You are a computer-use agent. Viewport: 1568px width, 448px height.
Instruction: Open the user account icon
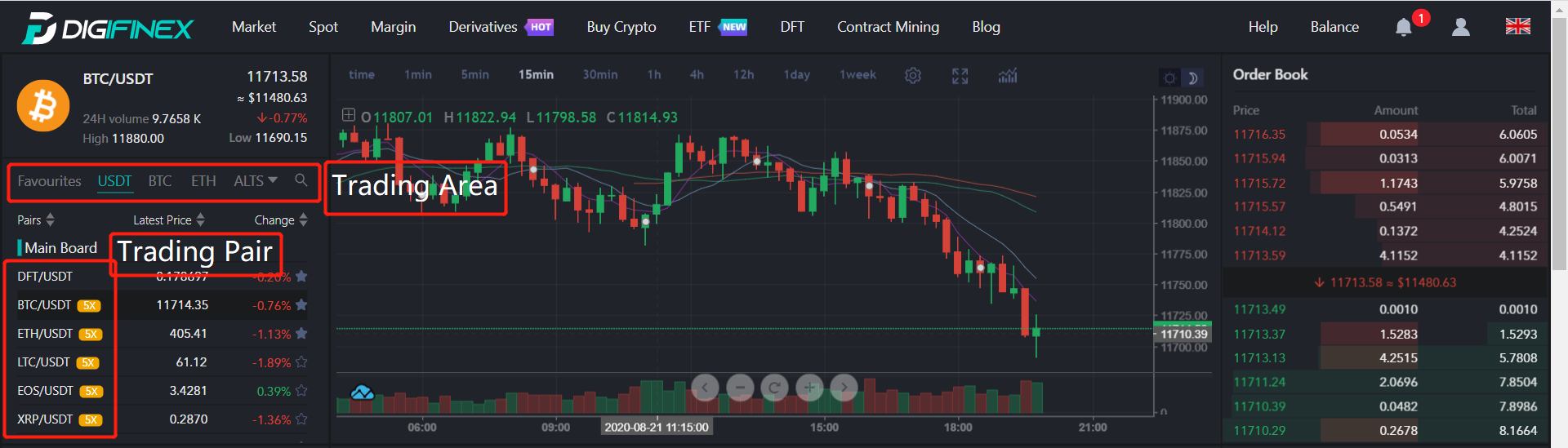click(x=1461, y=27)
